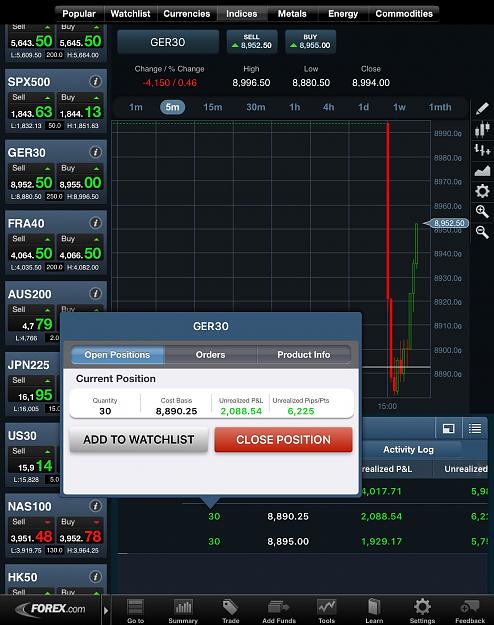Tap GER30 watchlist Sell price 8,952.50
The width and height of the screenshot is (494, 625).
point(31,177)
